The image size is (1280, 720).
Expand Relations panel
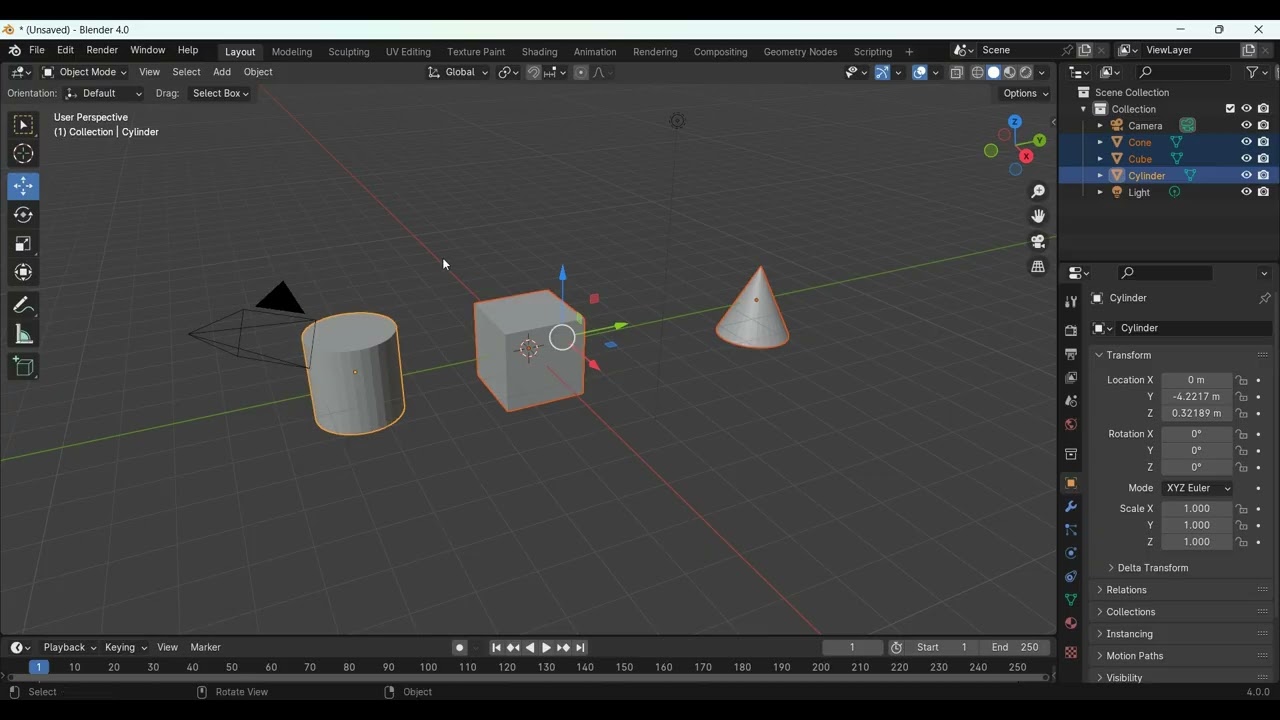[x=1126, y=590]
